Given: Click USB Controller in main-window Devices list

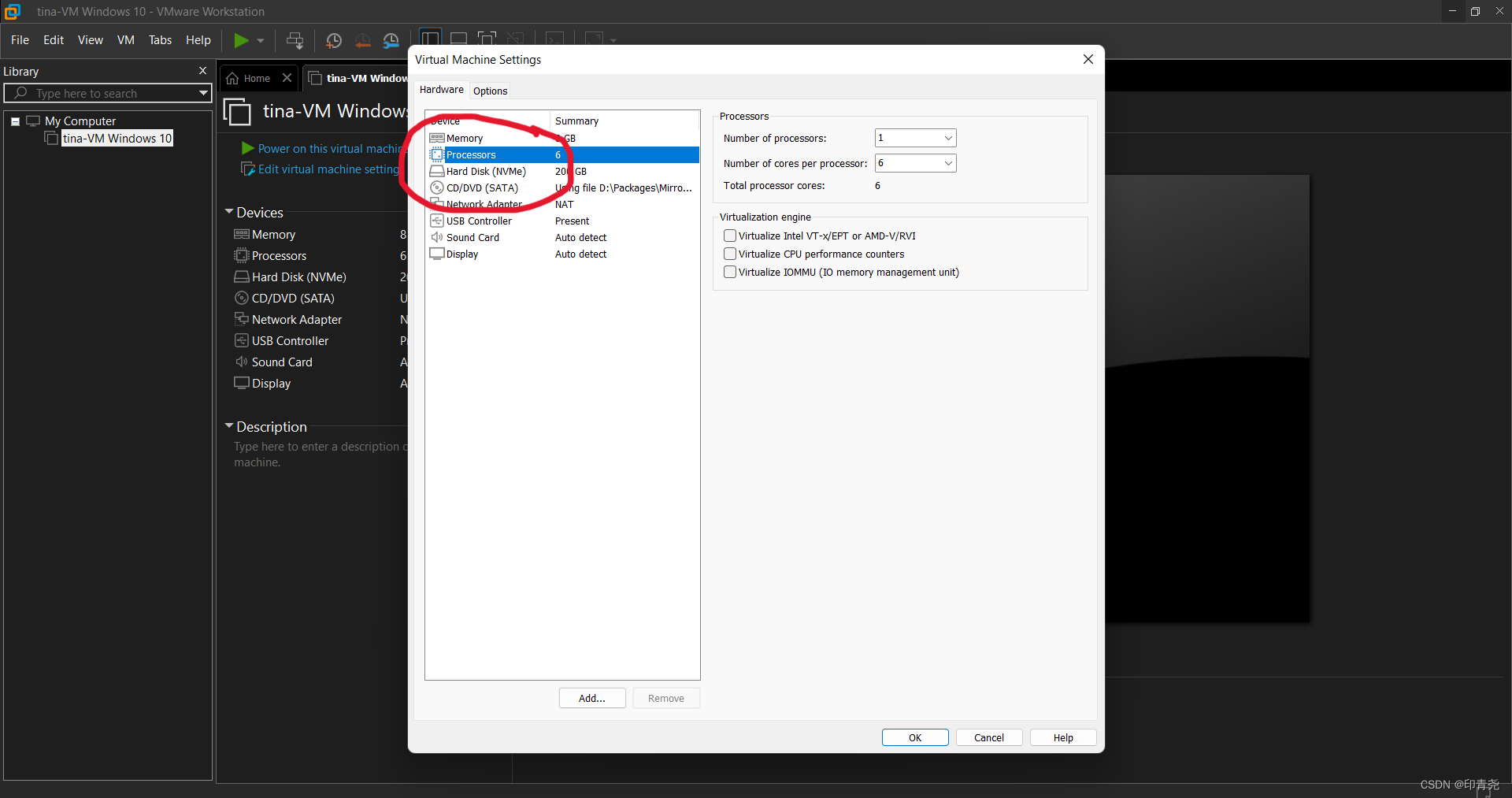Looking at the screenshot, I should coord(290,341).
